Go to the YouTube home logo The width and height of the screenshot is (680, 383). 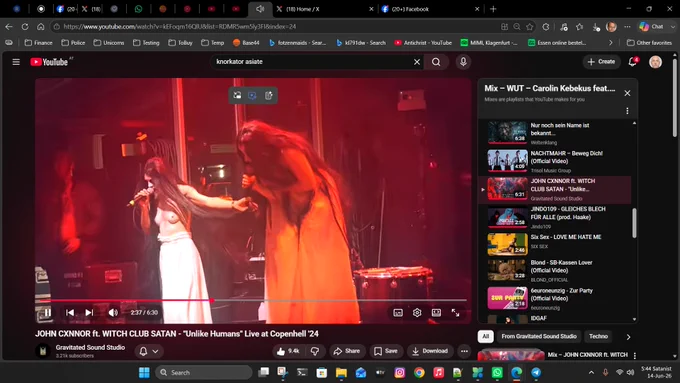49,62
